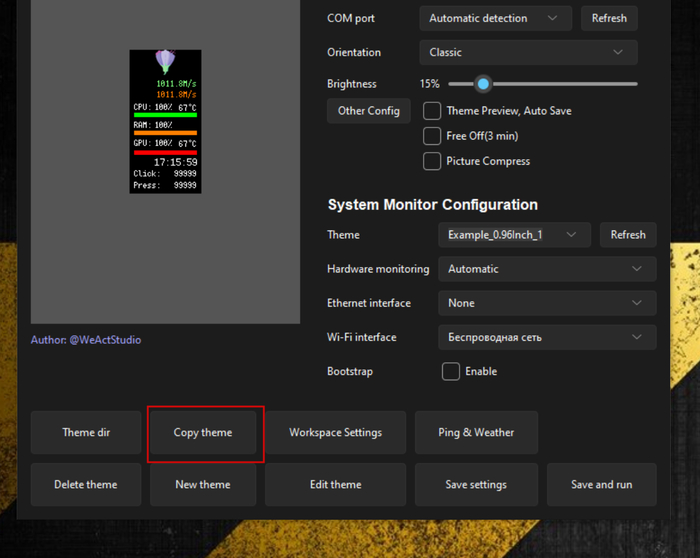Enable the Bootstrap checkbox
This screenshot has width=700, height=558.
click(451, 371)
